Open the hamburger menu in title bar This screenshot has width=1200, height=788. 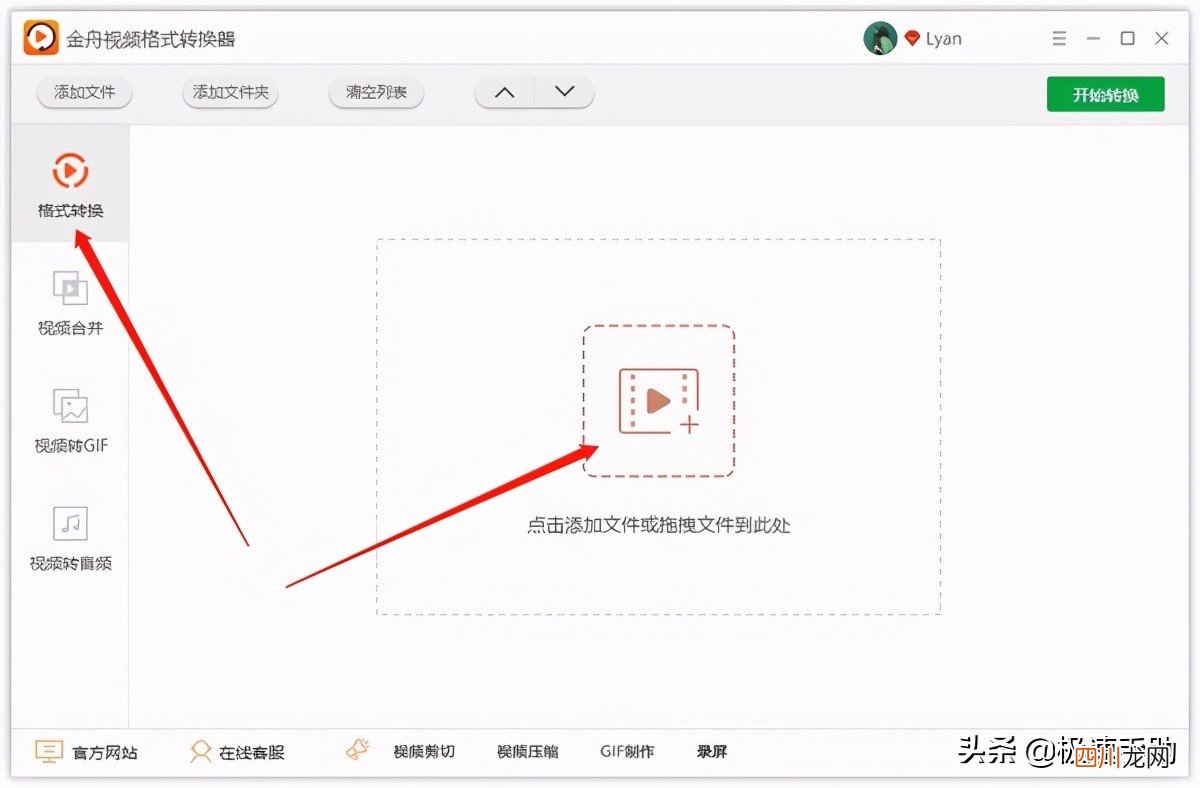[x=1060, y=38]
